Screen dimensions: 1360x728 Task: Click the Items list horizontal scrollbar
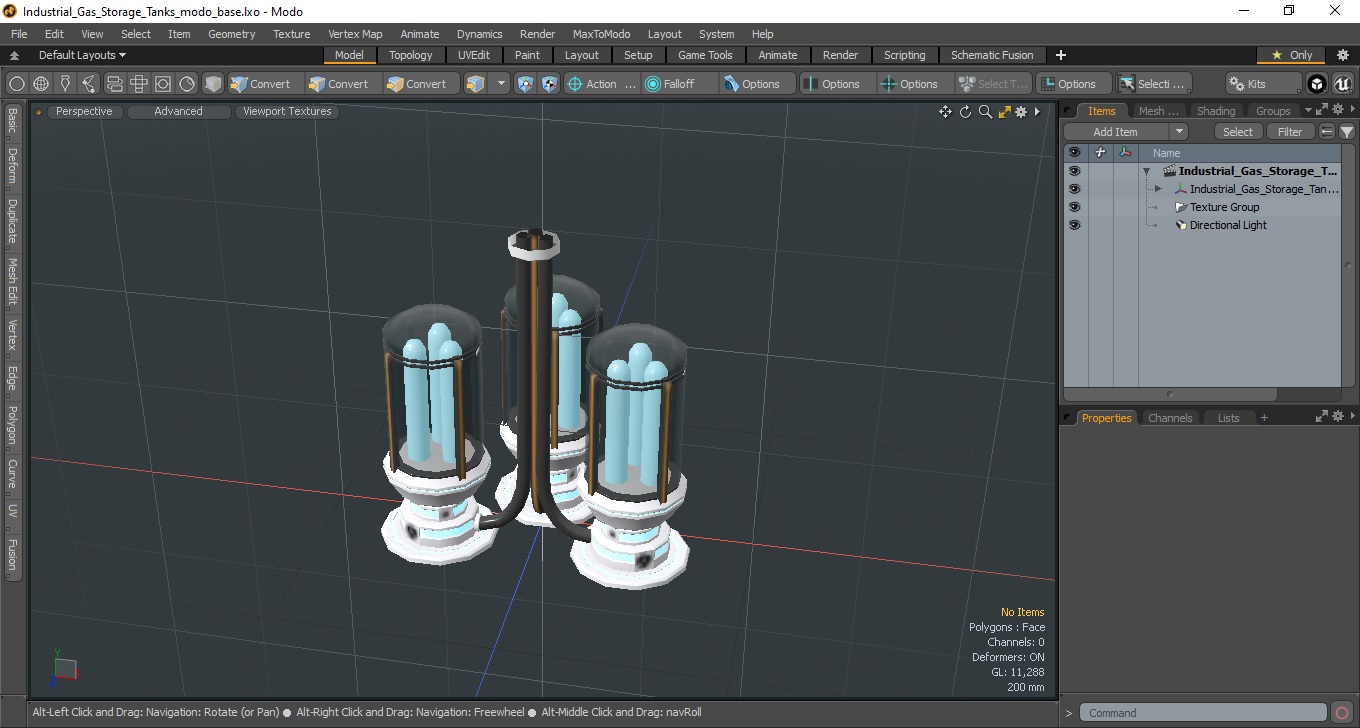click(1171, 394)
